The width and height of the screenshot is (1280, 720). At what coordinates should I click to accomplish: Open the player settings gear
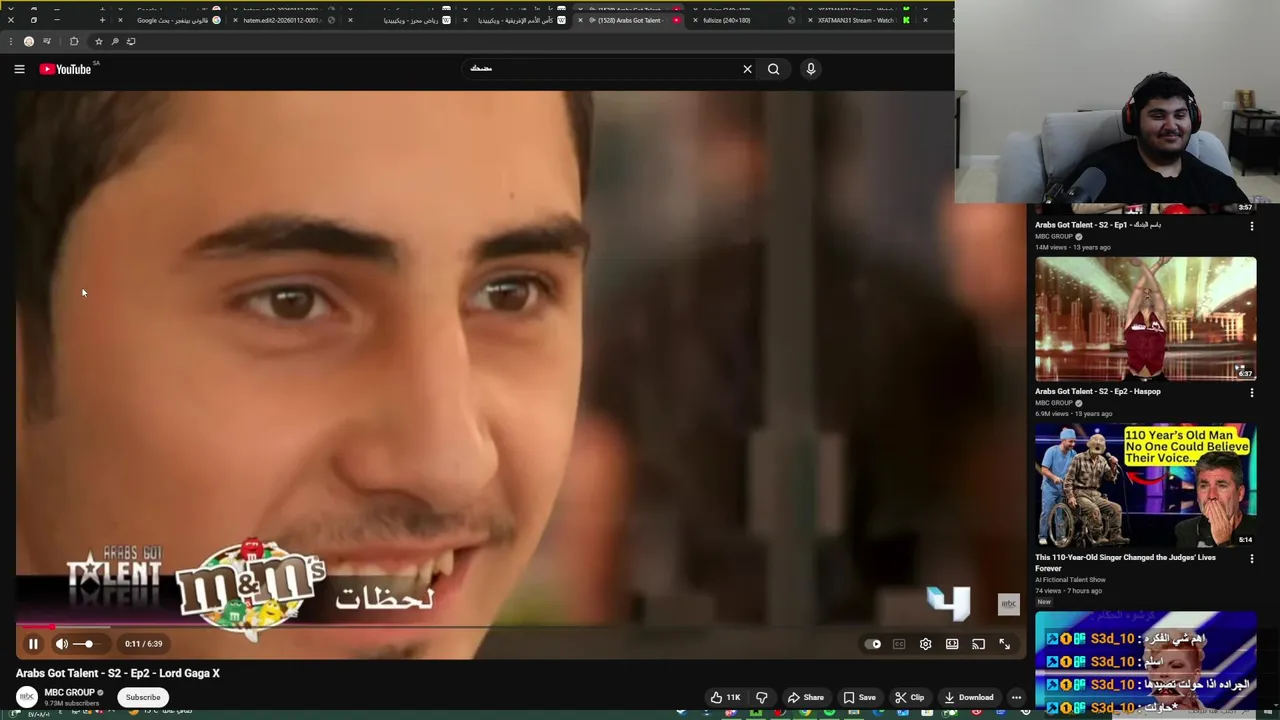point(925,644)
